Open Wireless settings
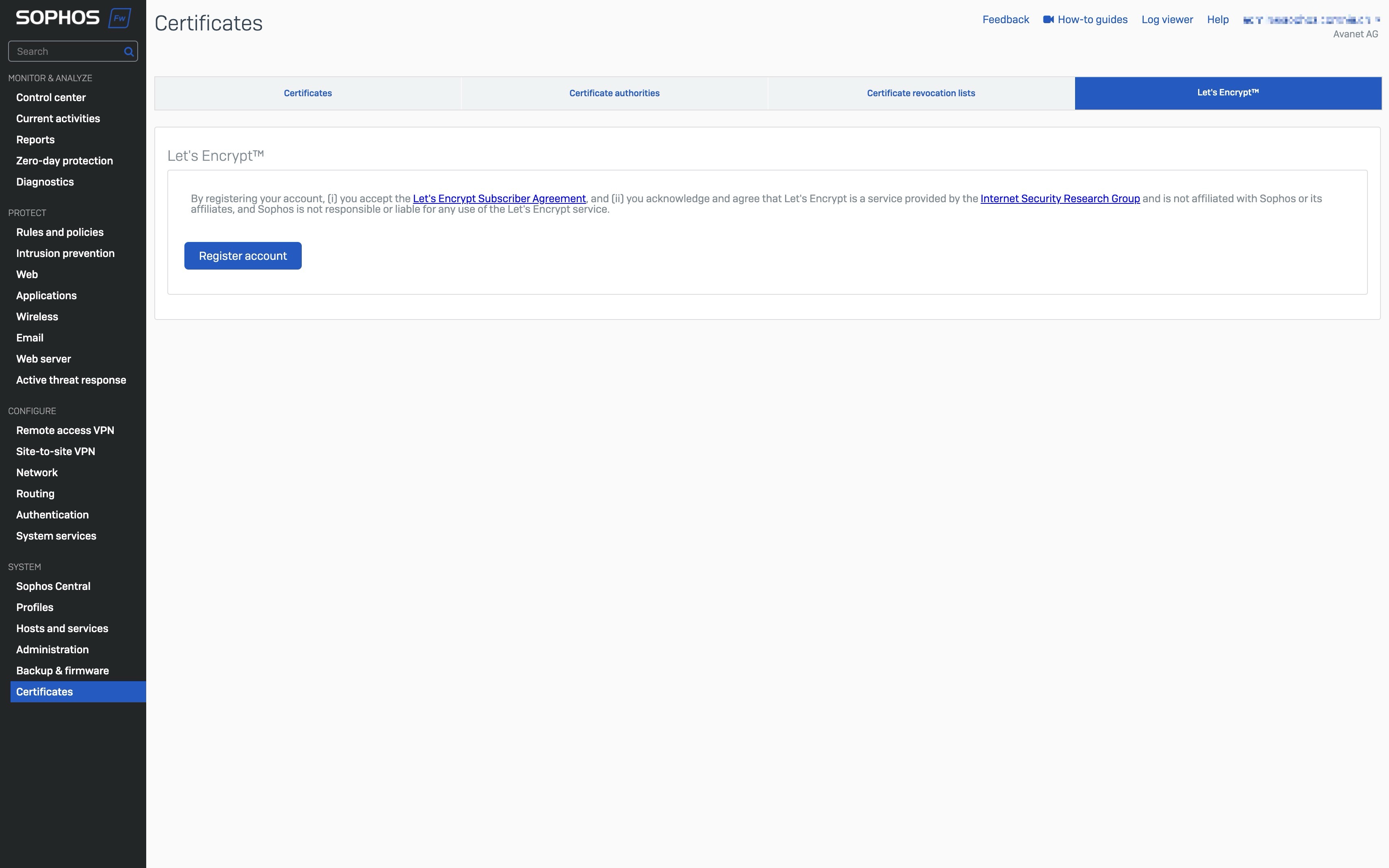 pos(37,317)
